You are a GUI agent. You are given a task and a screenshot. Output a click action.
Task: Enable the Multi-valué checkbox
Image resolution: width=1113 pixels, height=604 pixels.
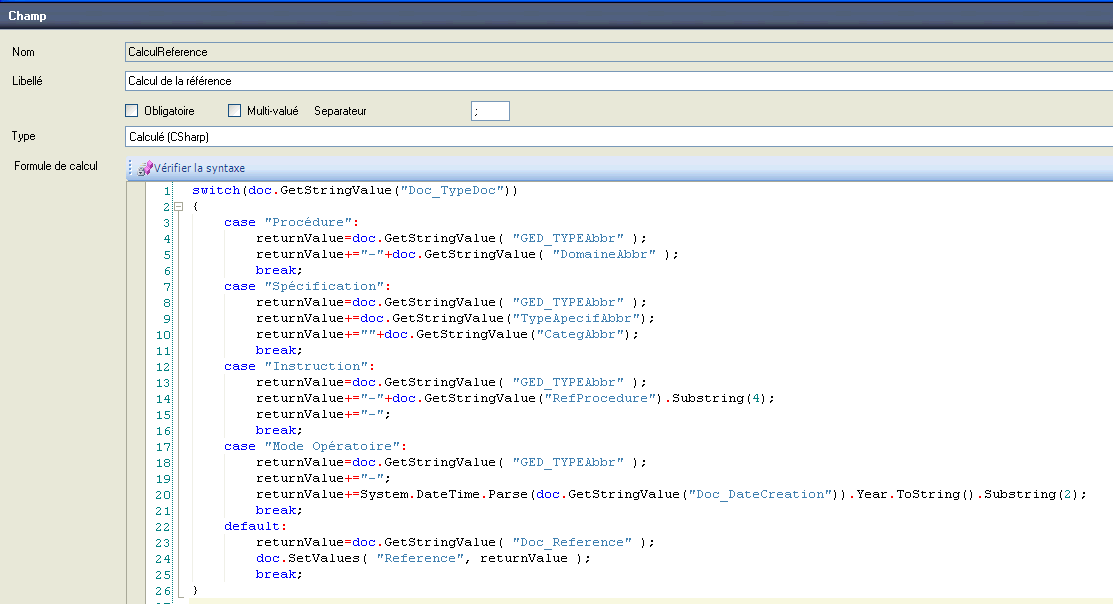(x=235, y=111)
